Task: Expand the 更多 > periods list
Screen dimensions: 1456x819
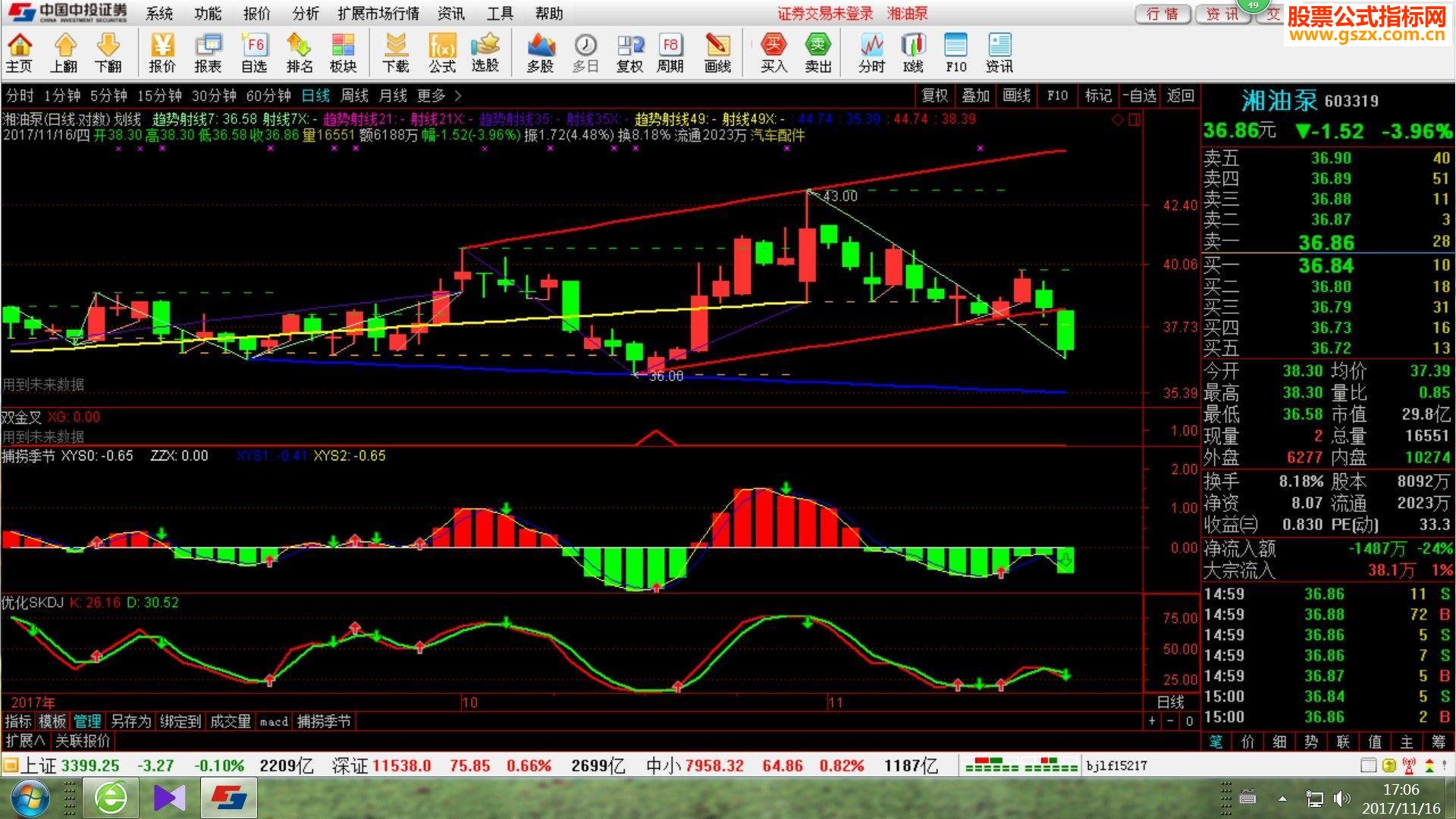Action: (x=439, y=96)
